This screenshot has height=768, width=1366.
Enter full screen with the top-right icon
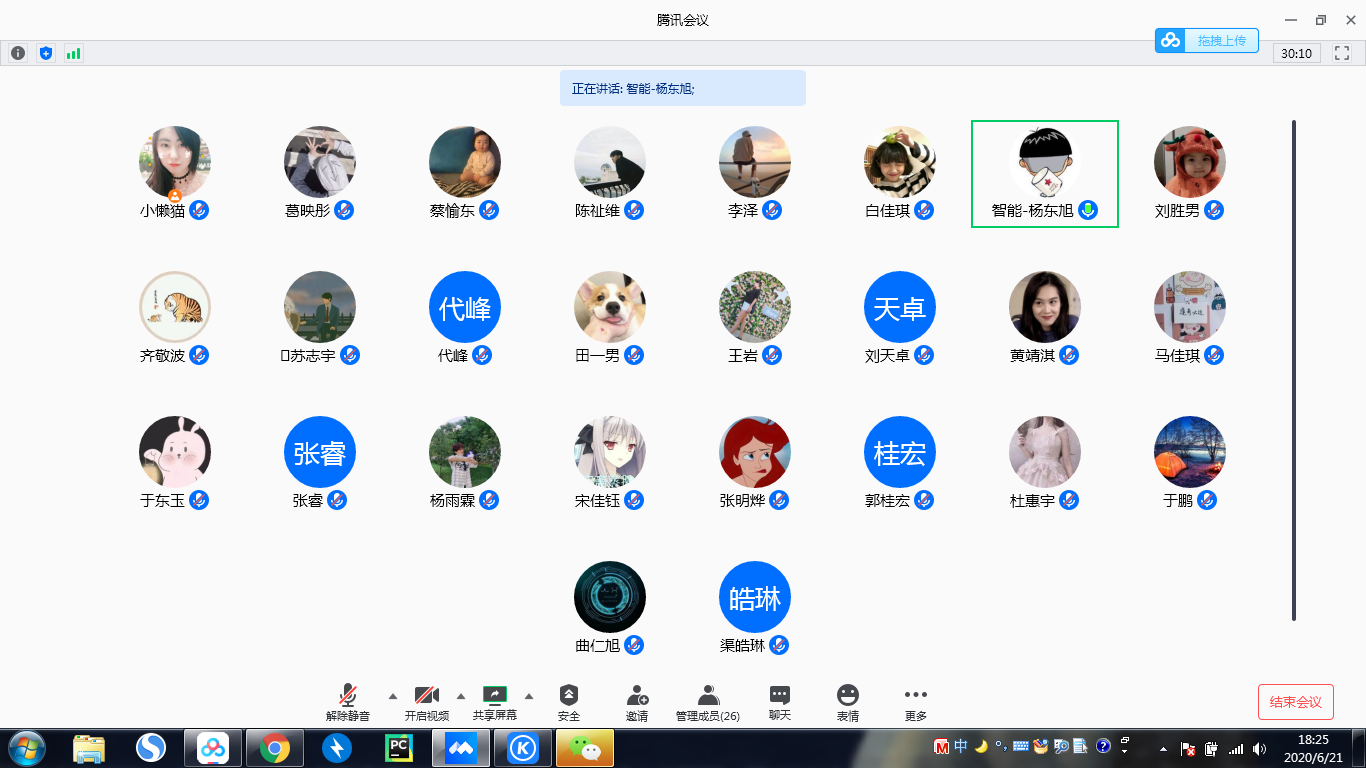1342,53
